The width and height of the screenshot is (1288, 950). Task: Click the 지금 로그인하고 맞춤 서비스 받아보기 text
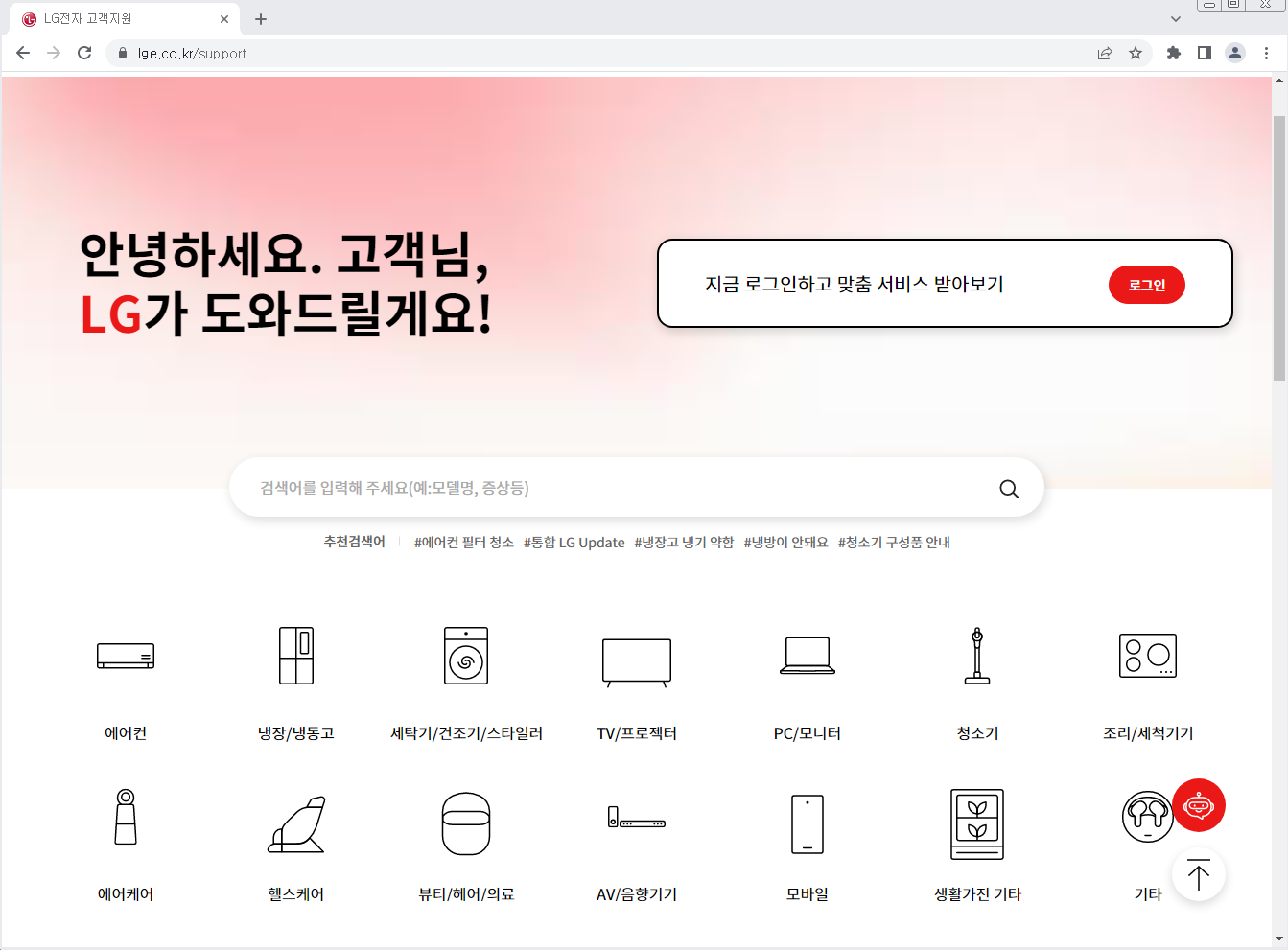pos(855,284)
